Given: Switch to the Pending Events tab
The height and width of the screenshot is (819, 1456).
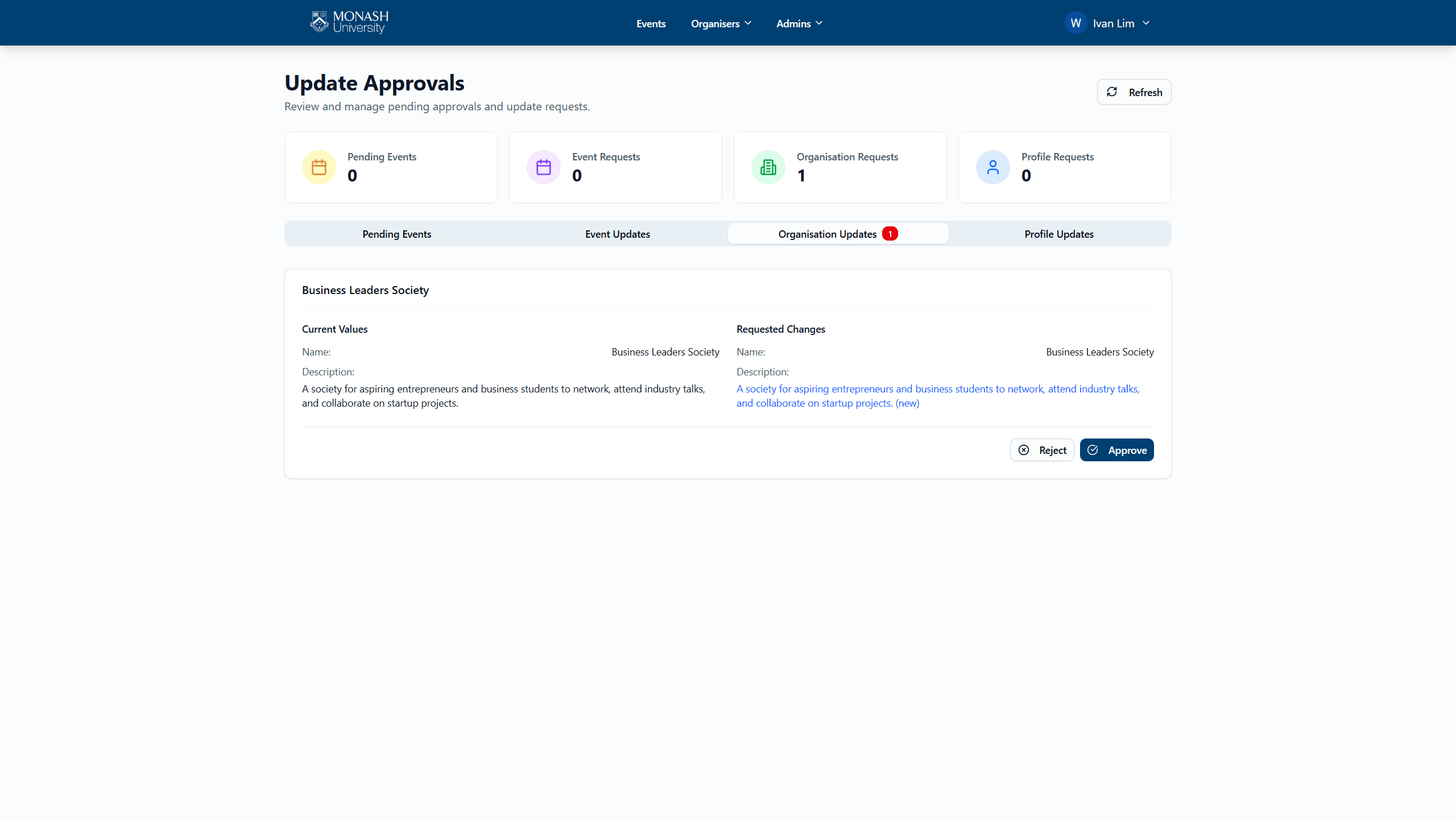Looking at the screenshot, I should [396, 234].
